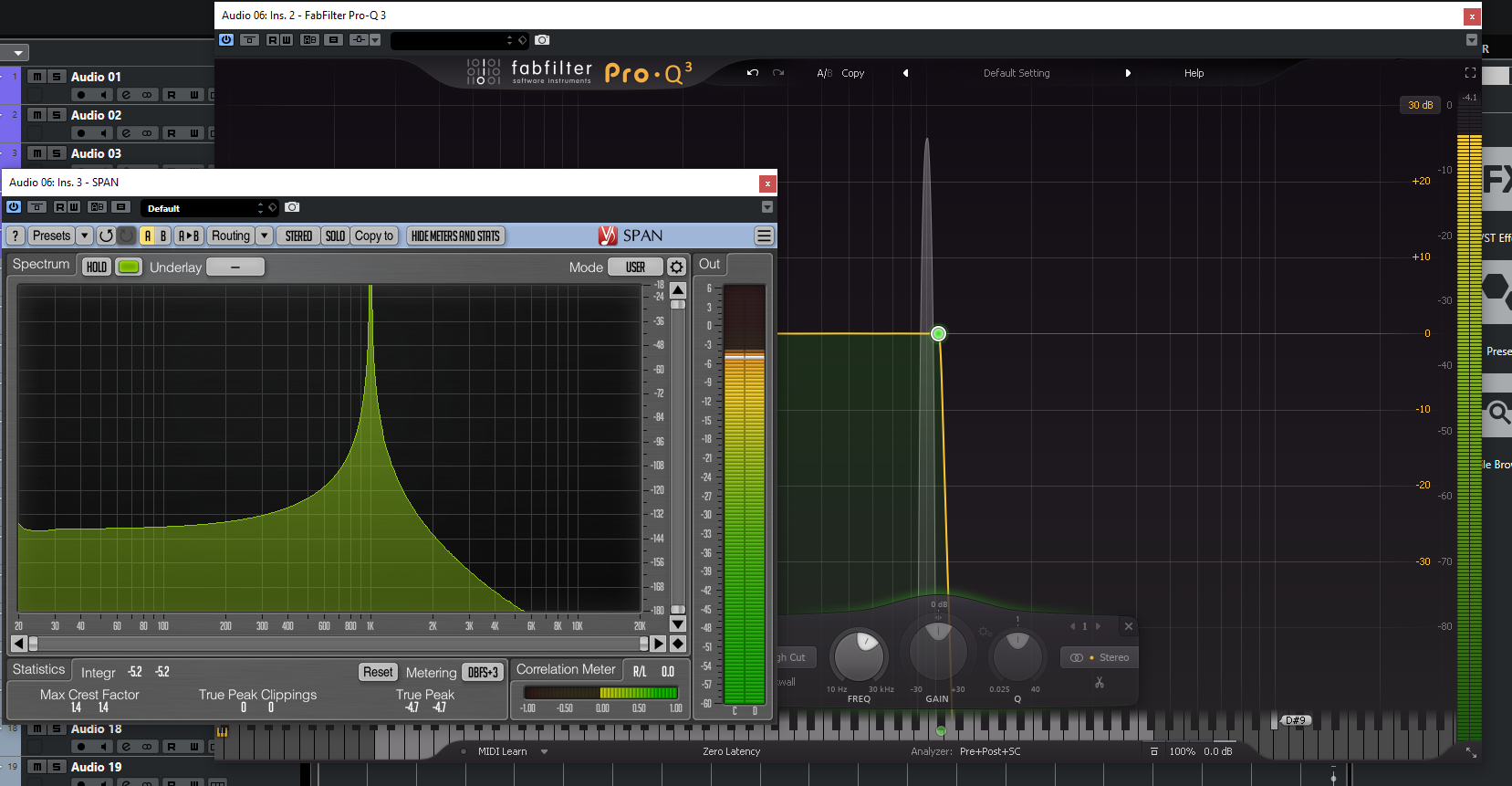Click SPAN reset/undo arrow icon
This screenshot has height=786, width=1512.
tap(106, 236)
